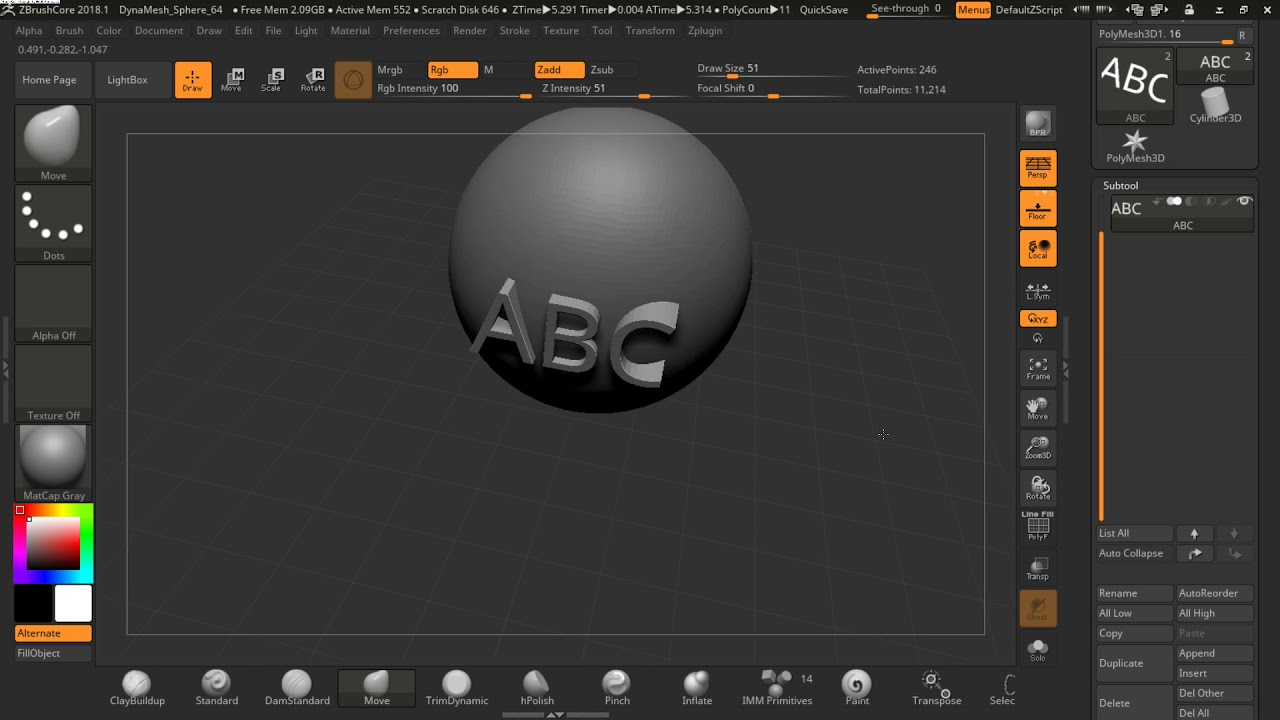Click the Rotate navigation icon on the right shelf

(x=1038, y=489)
